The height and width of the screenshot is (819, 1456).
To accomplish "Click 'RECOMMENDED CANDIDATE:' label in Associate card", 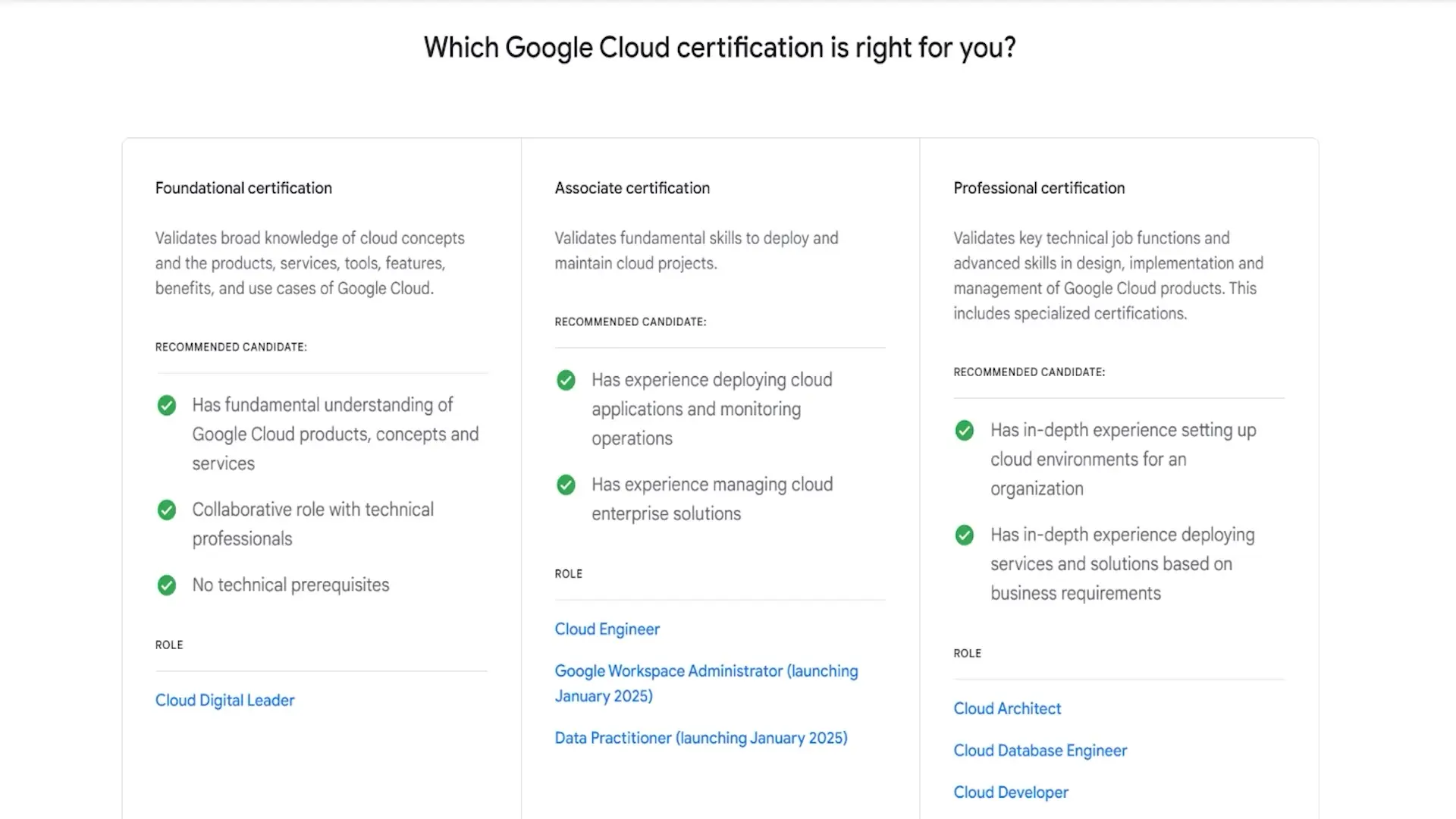I will pos(630,322).
